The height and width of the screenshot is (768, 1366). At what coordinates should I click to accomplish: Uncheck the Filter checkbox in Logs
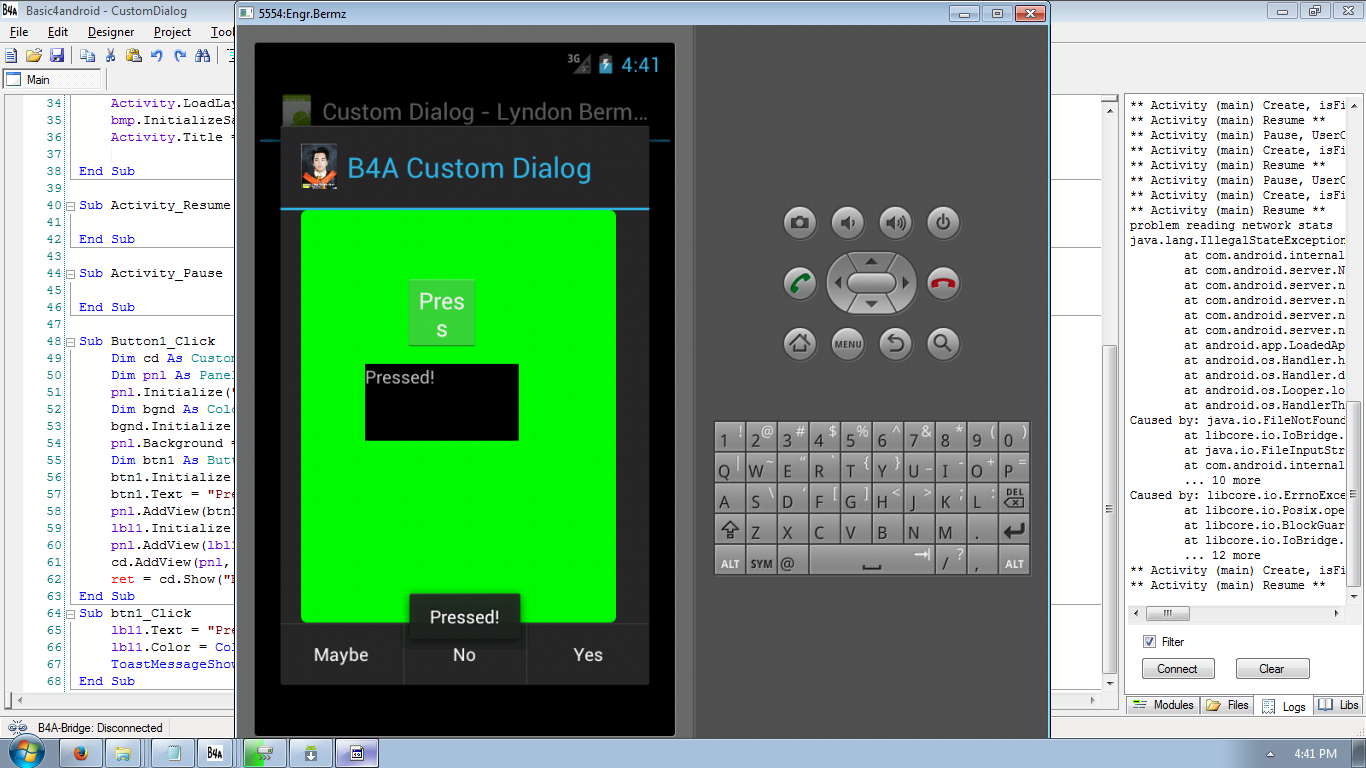click(x=1150, y=642)
